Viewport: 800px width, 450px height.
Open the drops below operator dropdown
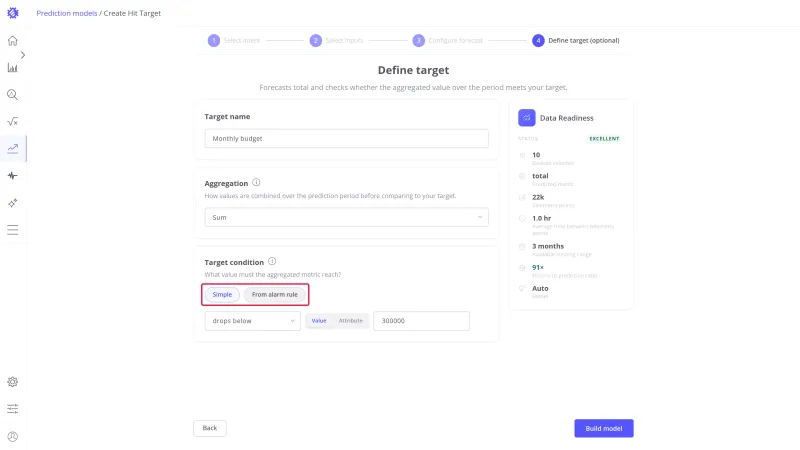[x=253, y=321]
